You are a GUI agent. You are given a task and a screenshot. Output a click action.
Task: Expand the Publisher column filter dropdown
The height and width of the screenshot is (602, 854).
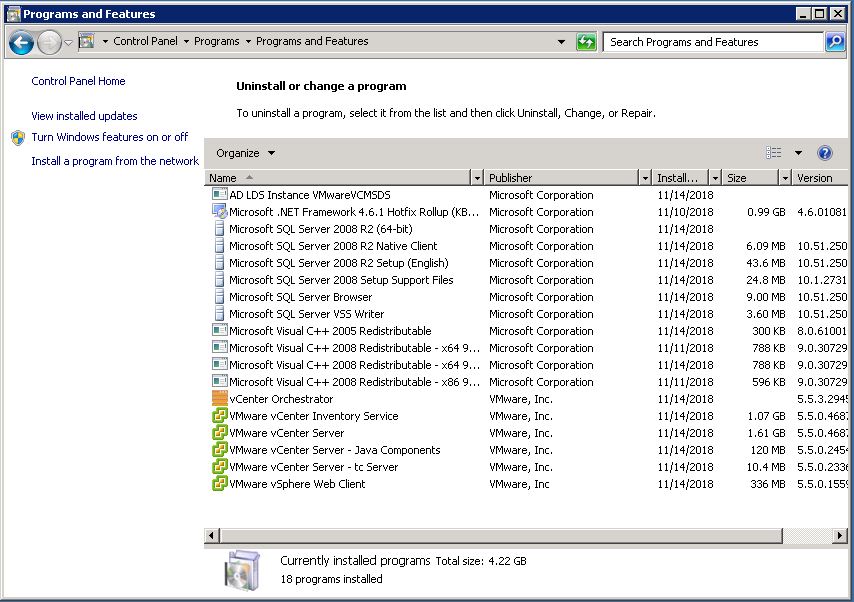[645, 178]
